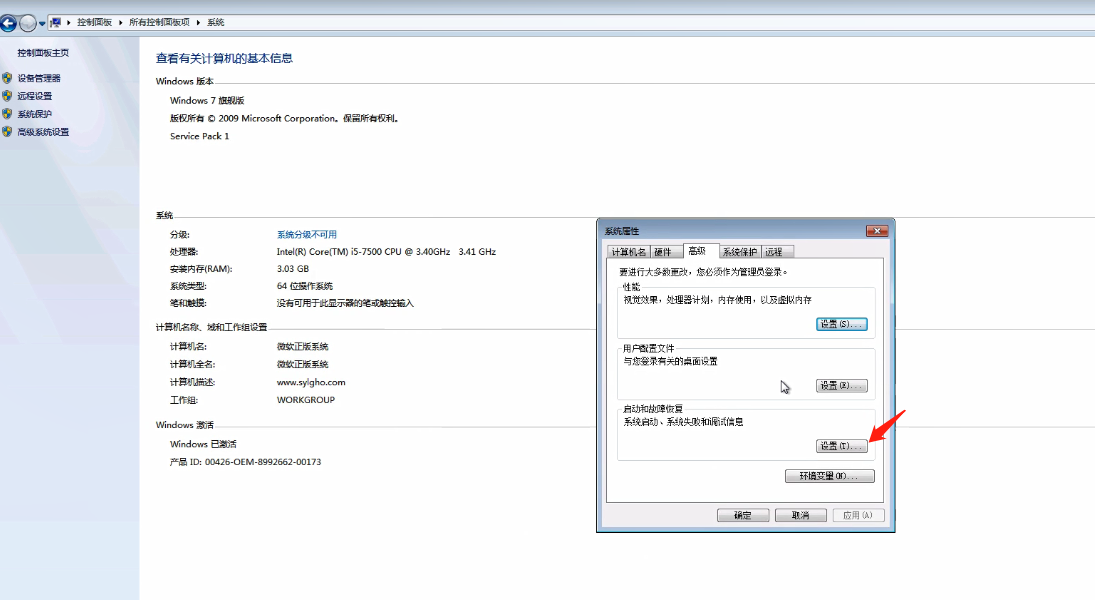Screen dimensions: 1095x600
Task: Click the shield icon beside 设备管理器
Action: click(x=7, y=78)
